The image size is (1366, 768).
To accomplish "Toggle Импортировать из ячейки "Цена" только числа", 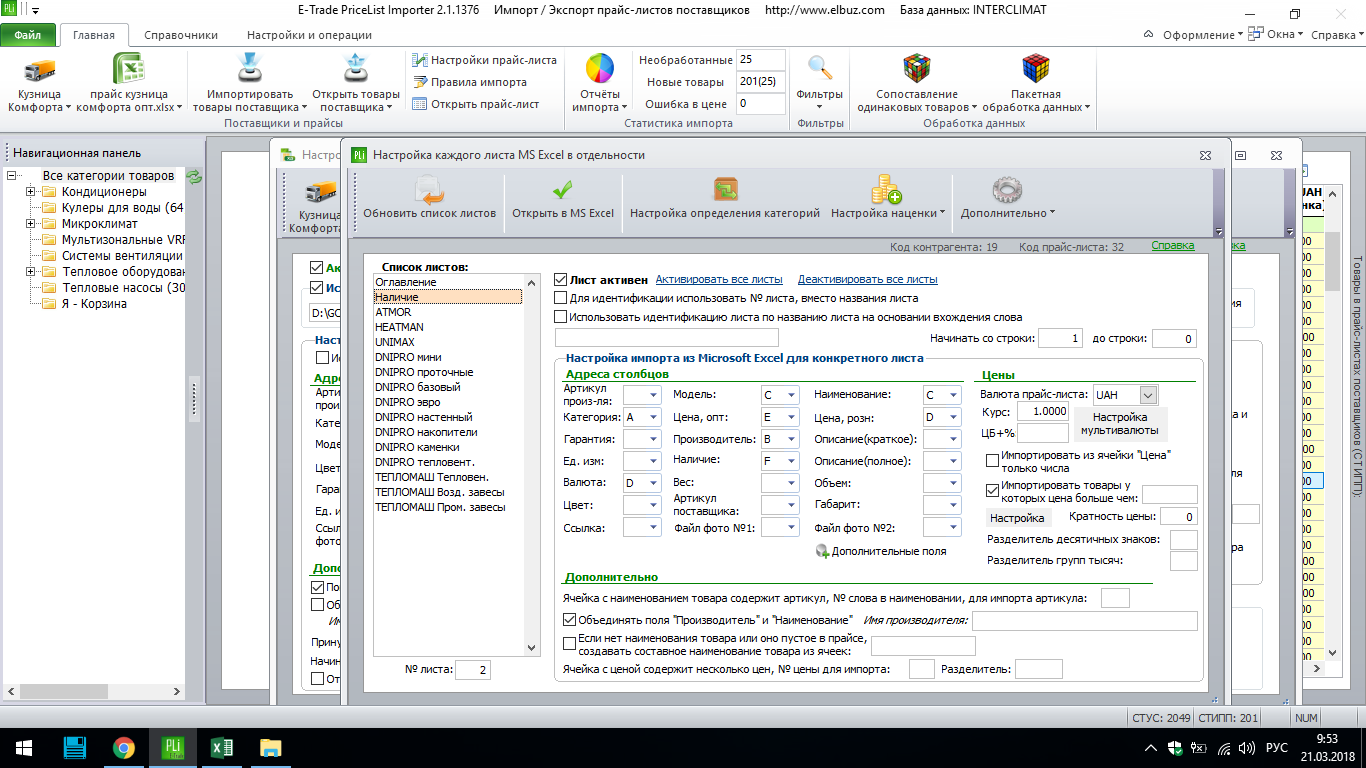I will [x=993, y=461].
